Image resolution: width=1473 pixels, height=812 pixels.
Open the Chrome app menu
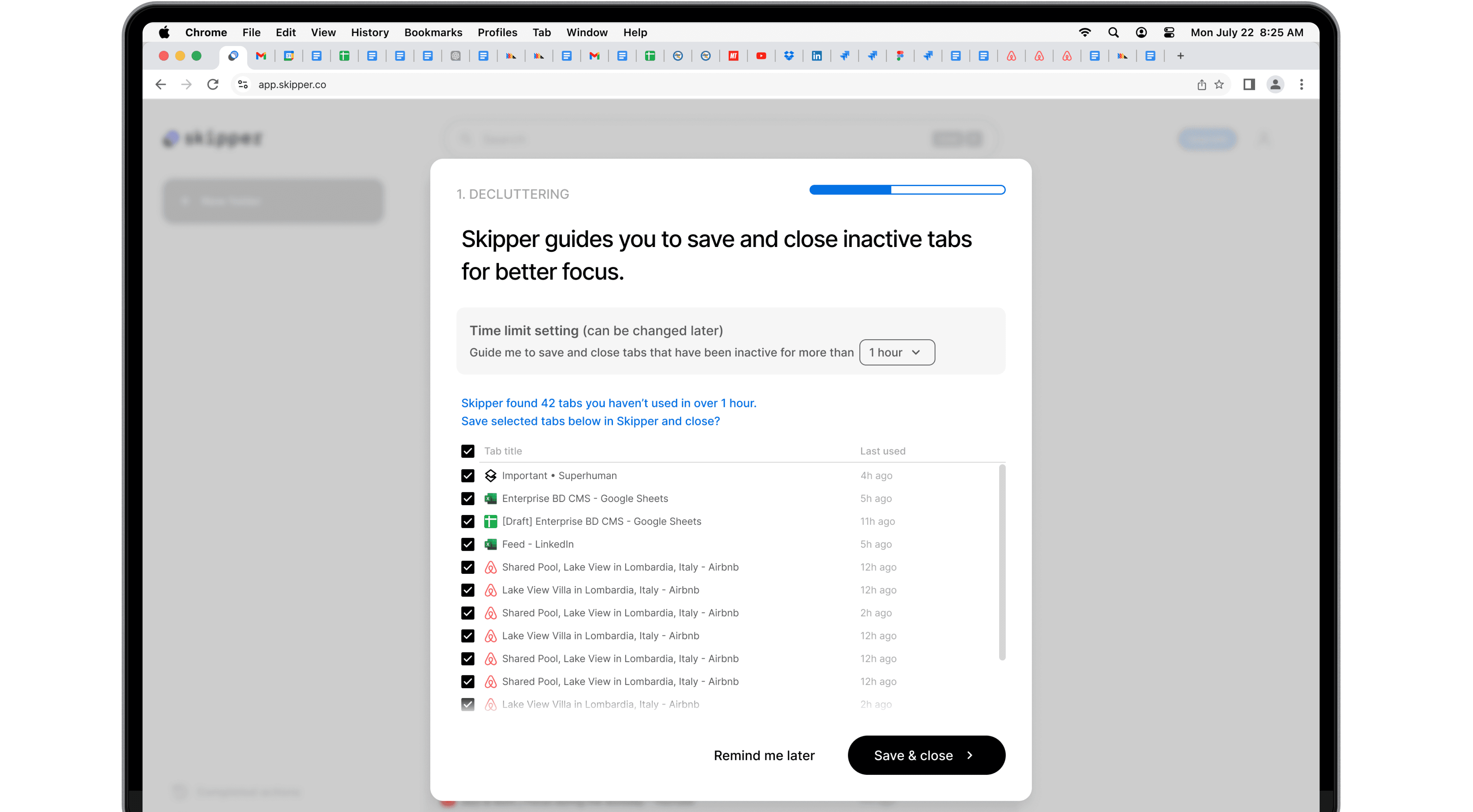coord(206,32)
